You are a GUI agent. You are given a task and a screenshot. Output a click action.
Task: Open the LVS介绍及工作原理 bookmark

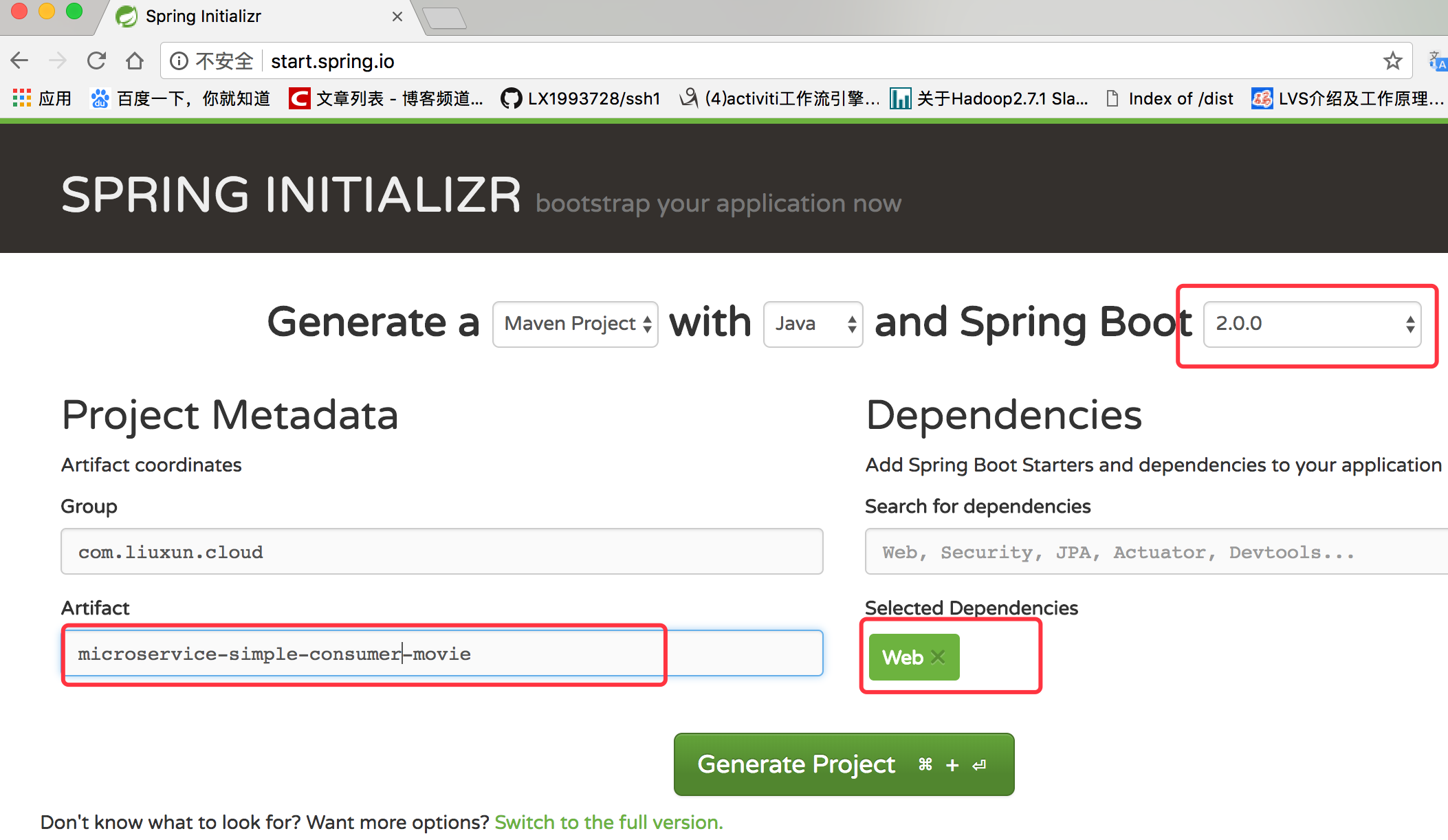click(x=1348, y=98)
